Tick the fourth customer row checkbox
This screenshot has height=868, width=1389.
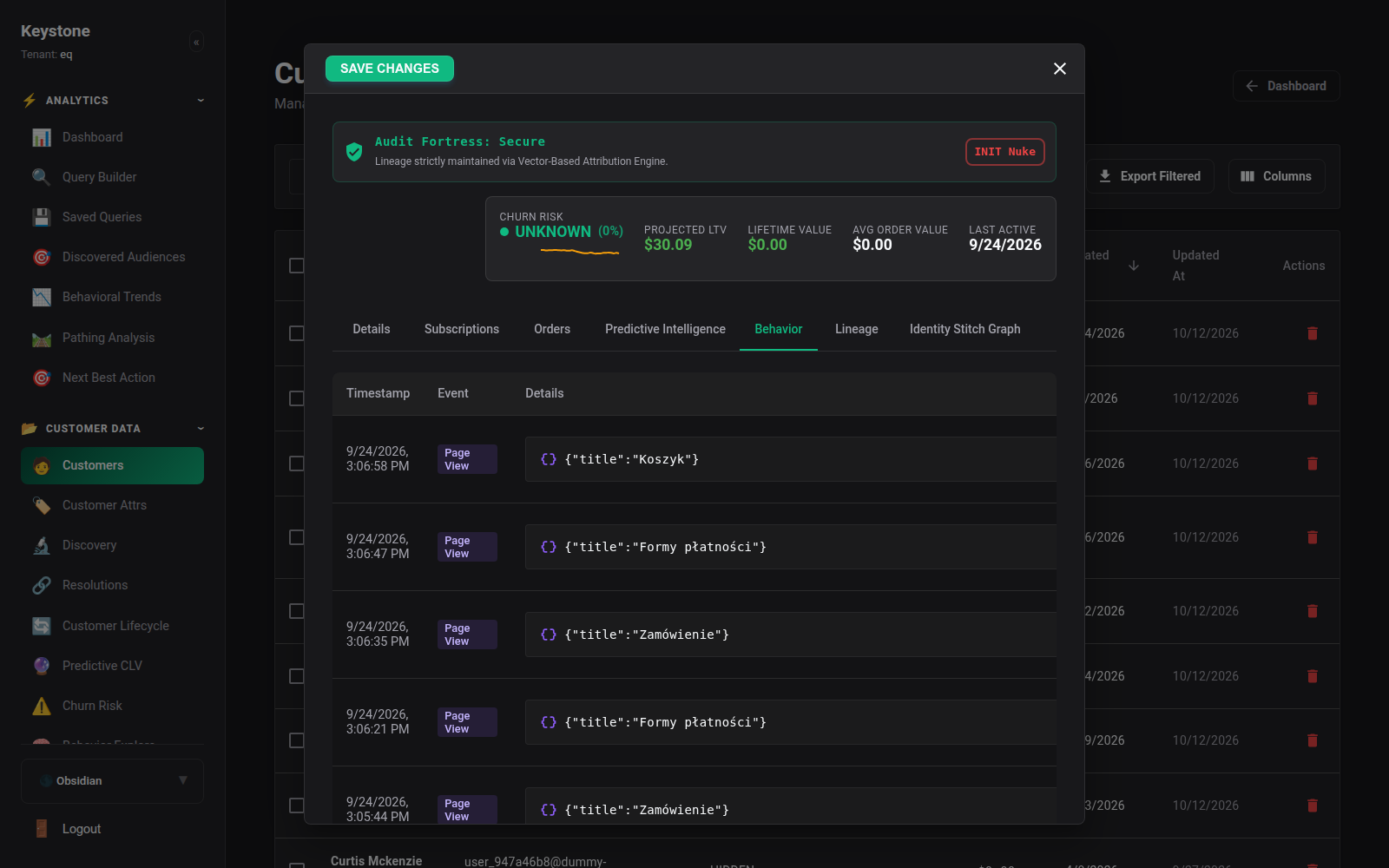297,537
